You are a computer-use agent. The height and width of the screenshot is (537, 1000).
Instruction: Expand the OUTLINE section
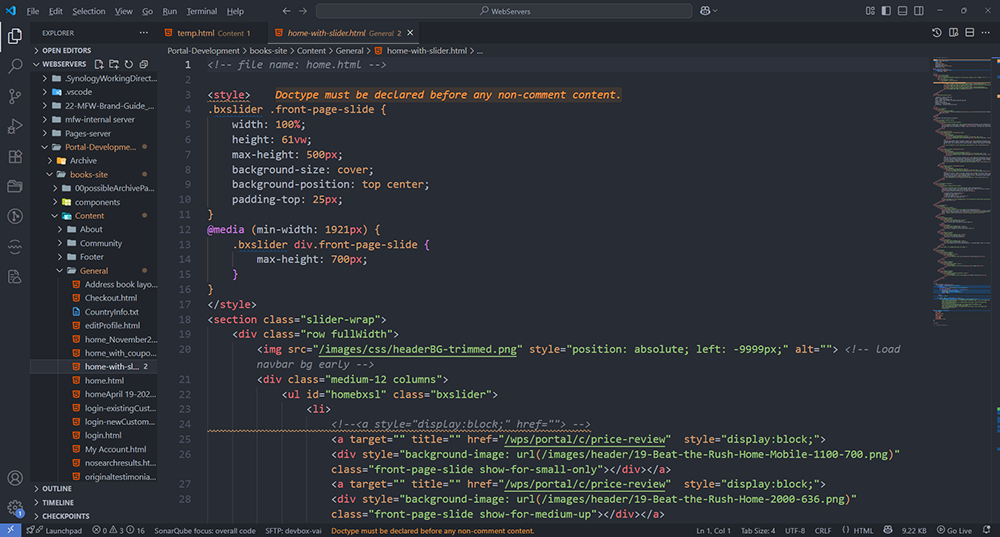[94, 489]
